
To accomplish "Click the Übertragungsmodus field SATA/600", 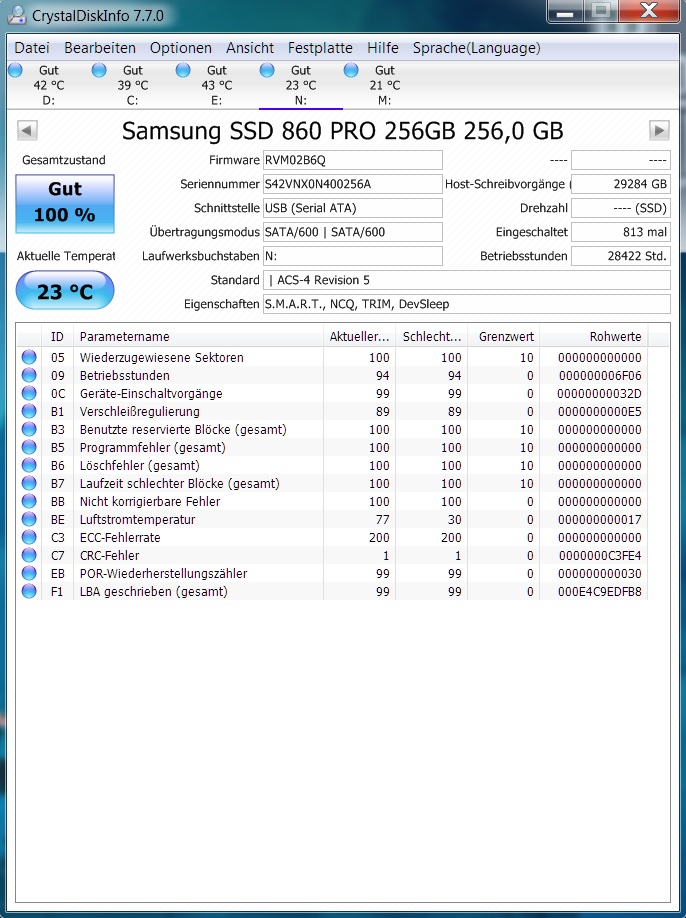I will pos(352,232).
